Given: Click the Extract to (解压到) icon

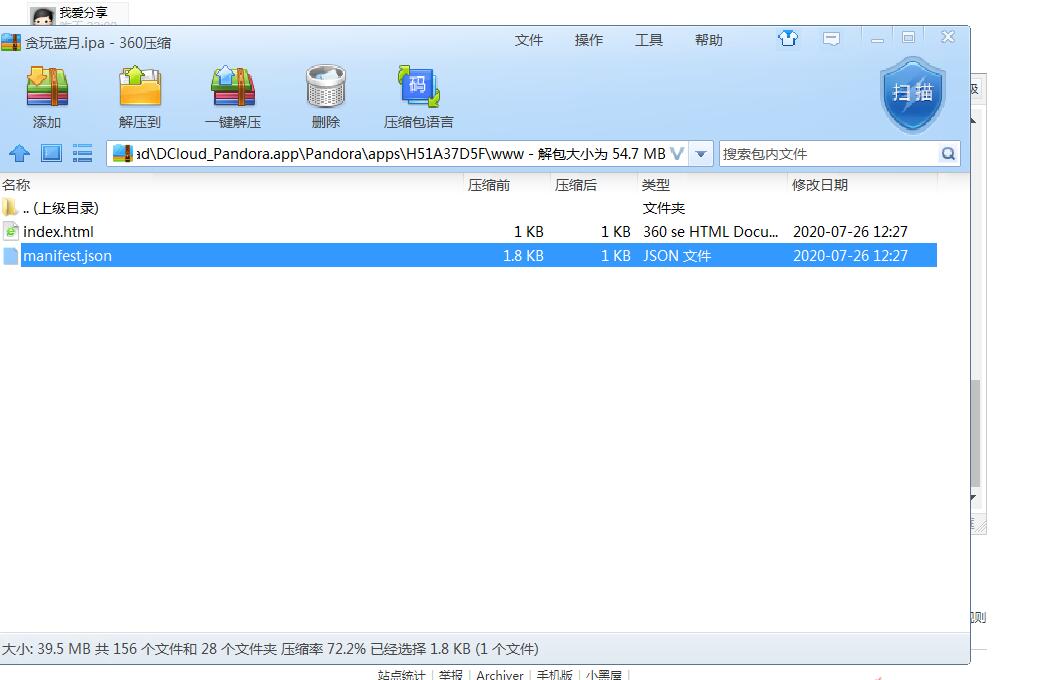Looking at the screenshot, I should (x=140, y=88).
